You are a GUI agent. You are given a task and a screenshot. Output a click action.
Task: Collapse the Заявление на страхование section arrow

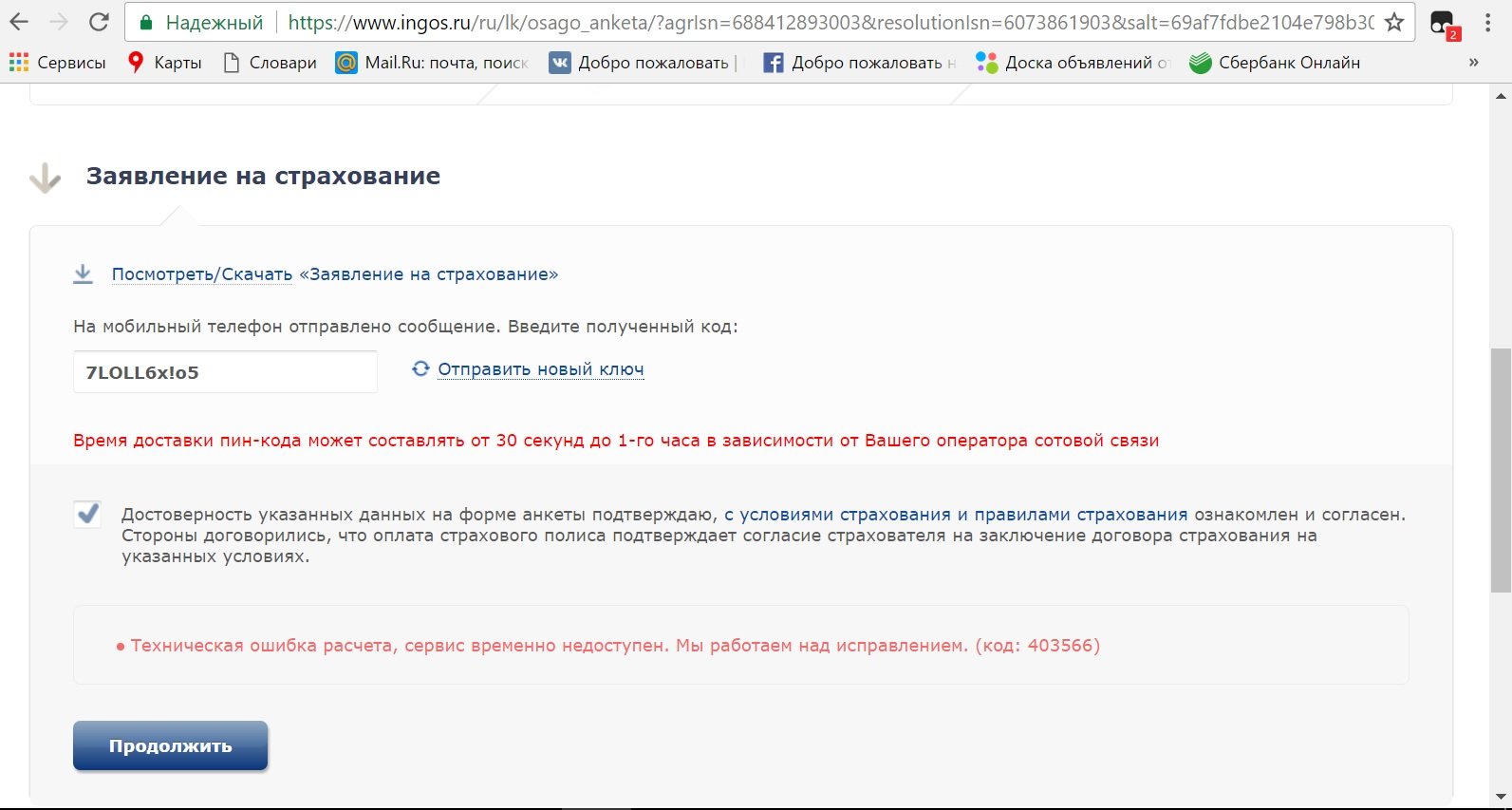coord(45,178)
